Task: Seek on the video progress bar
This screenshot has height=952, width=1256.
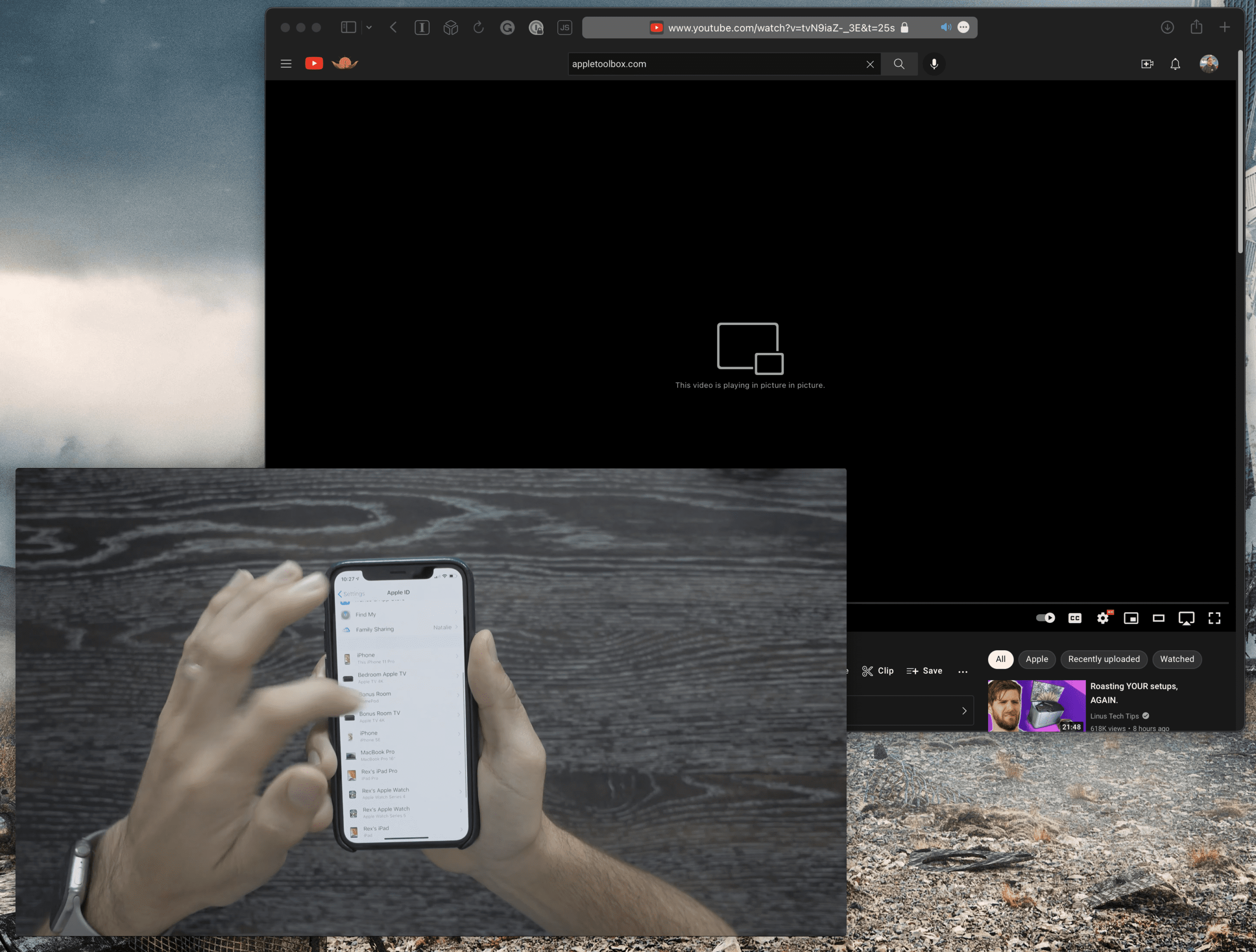Action: tap(1037, 602)
